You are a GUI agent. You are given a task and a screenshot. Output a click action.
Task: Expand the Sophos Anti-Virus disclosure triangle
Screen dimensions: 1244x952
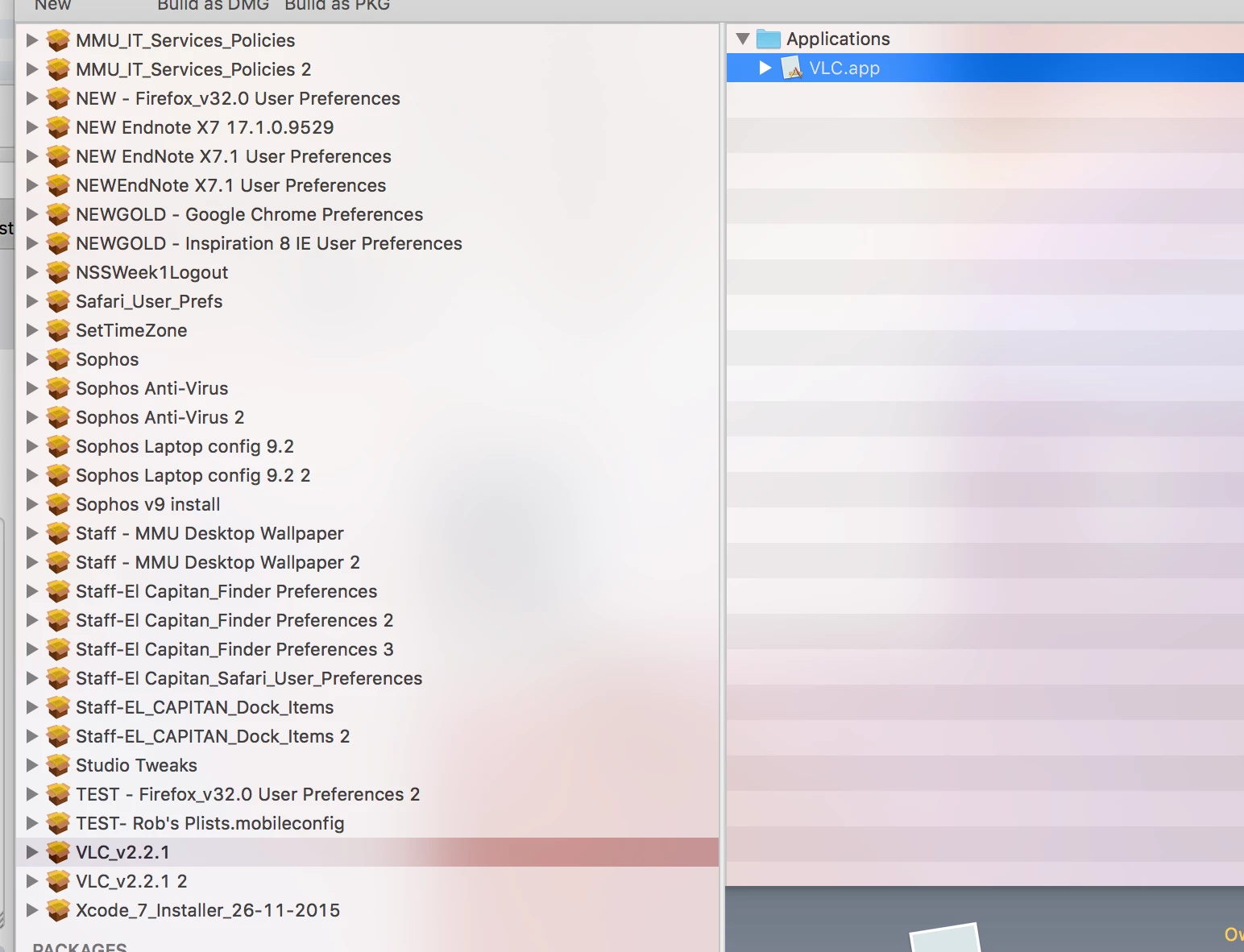(32, 388)
